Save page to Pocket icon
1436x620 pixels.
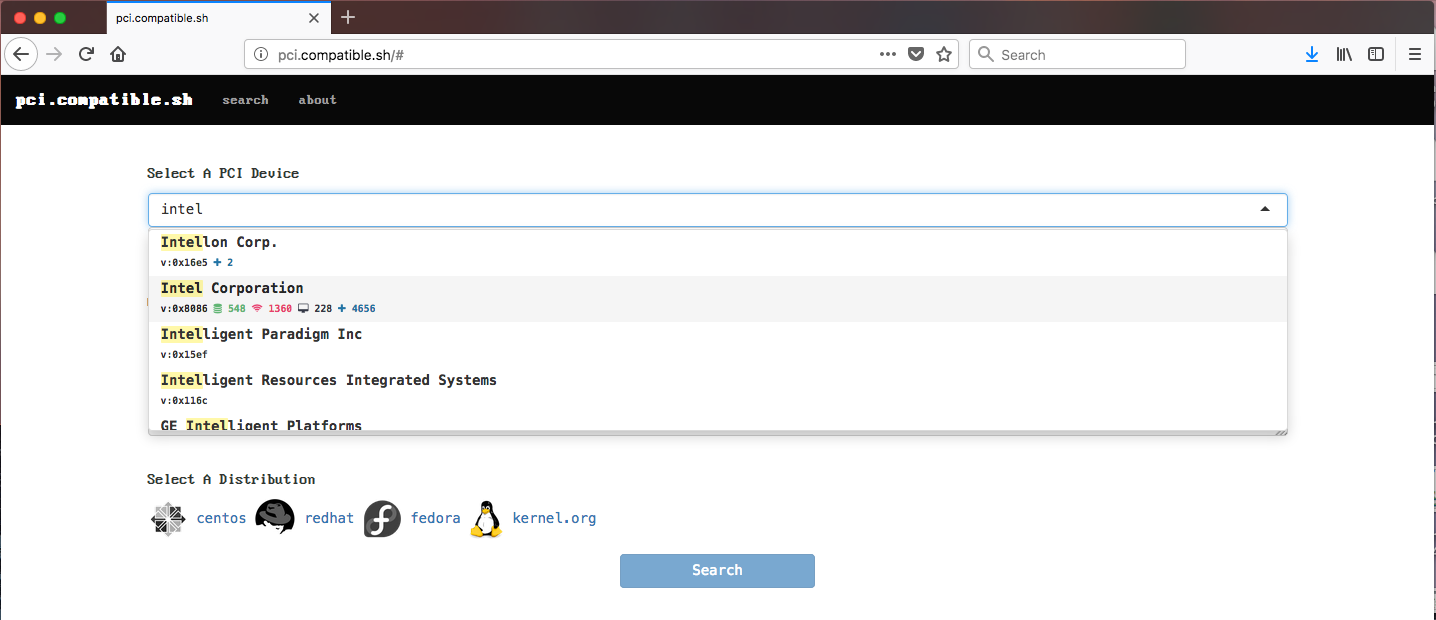tap(915, 54)
